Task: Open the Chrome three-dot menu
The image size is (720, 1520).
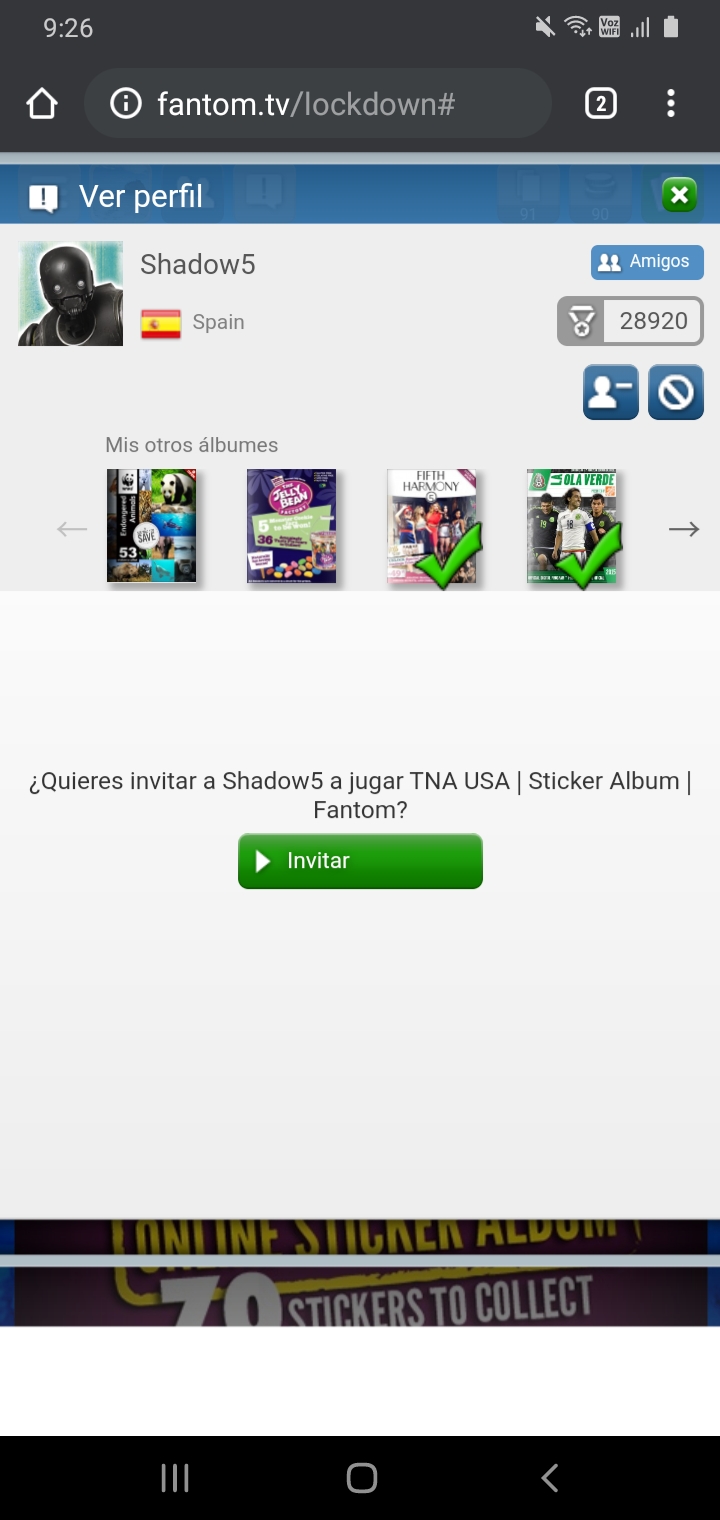Action: pyautogui.click(x=671, y=103)
